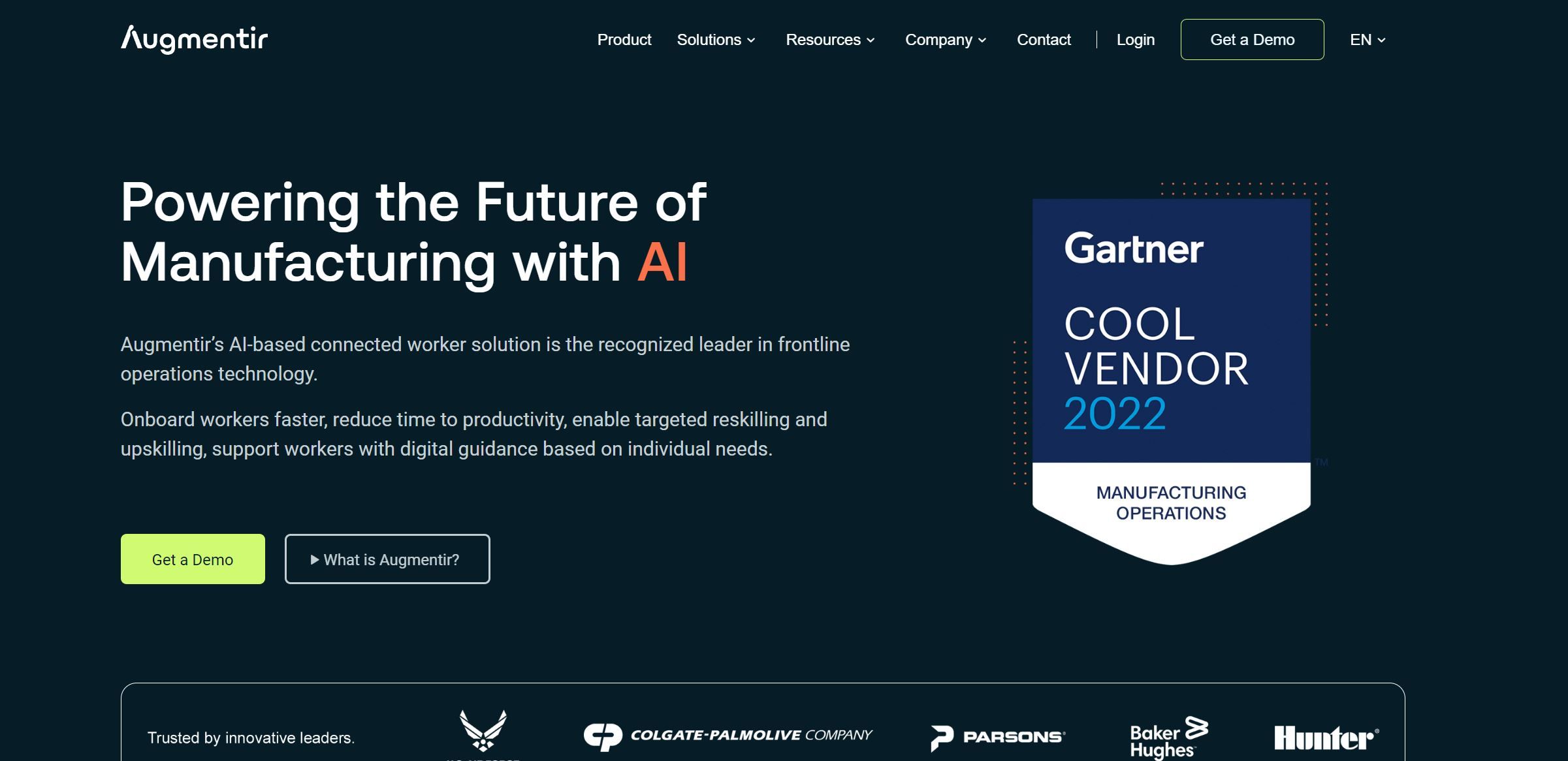Click the Contact menu item
Viewport: 1568px width, 761px height.
[x=1044, y=39]
